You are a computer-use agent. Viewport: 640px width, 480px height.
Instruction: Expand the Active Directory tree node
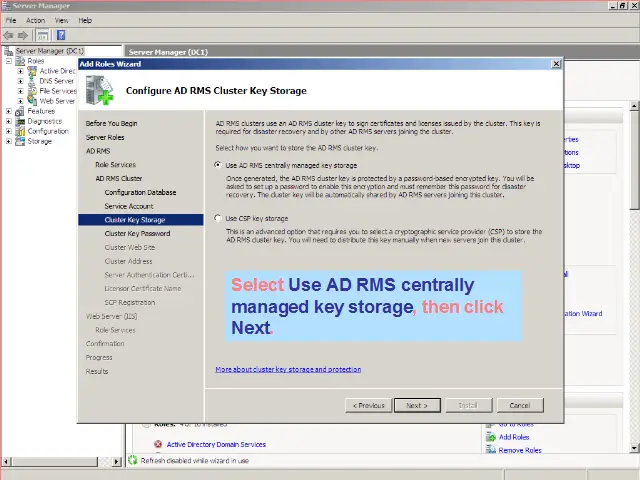click(x=20, y=71)
